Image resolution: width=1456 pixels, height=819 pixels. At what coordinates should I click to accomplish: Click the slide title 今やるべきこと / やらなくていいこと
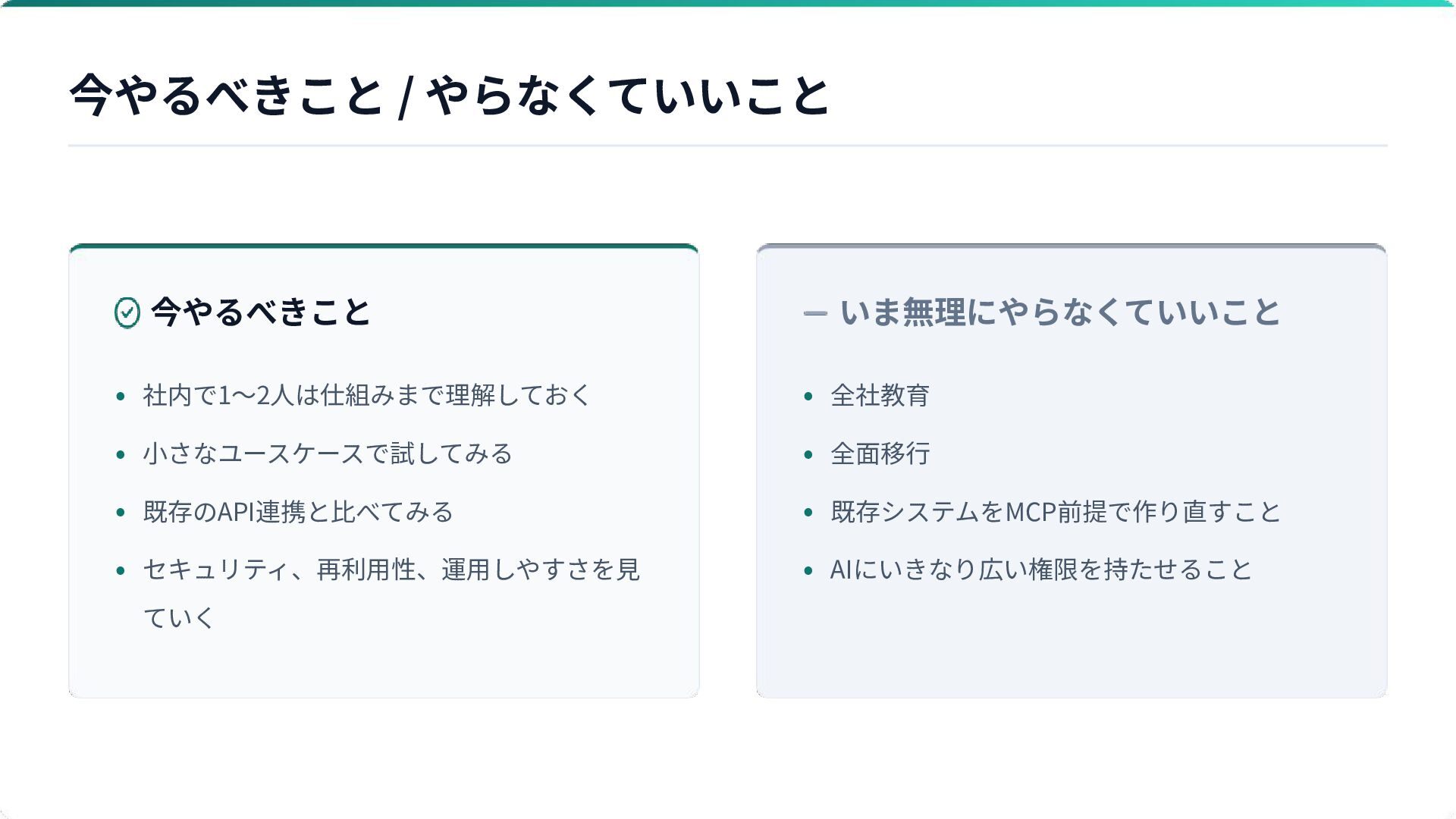[449, 96]
